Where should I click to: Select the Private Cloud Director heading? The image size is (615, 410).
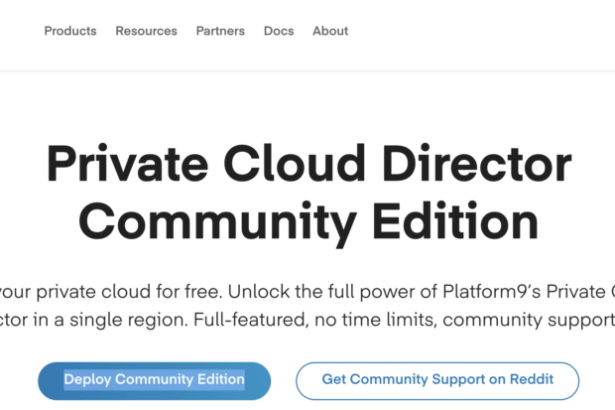pos(309,164)
